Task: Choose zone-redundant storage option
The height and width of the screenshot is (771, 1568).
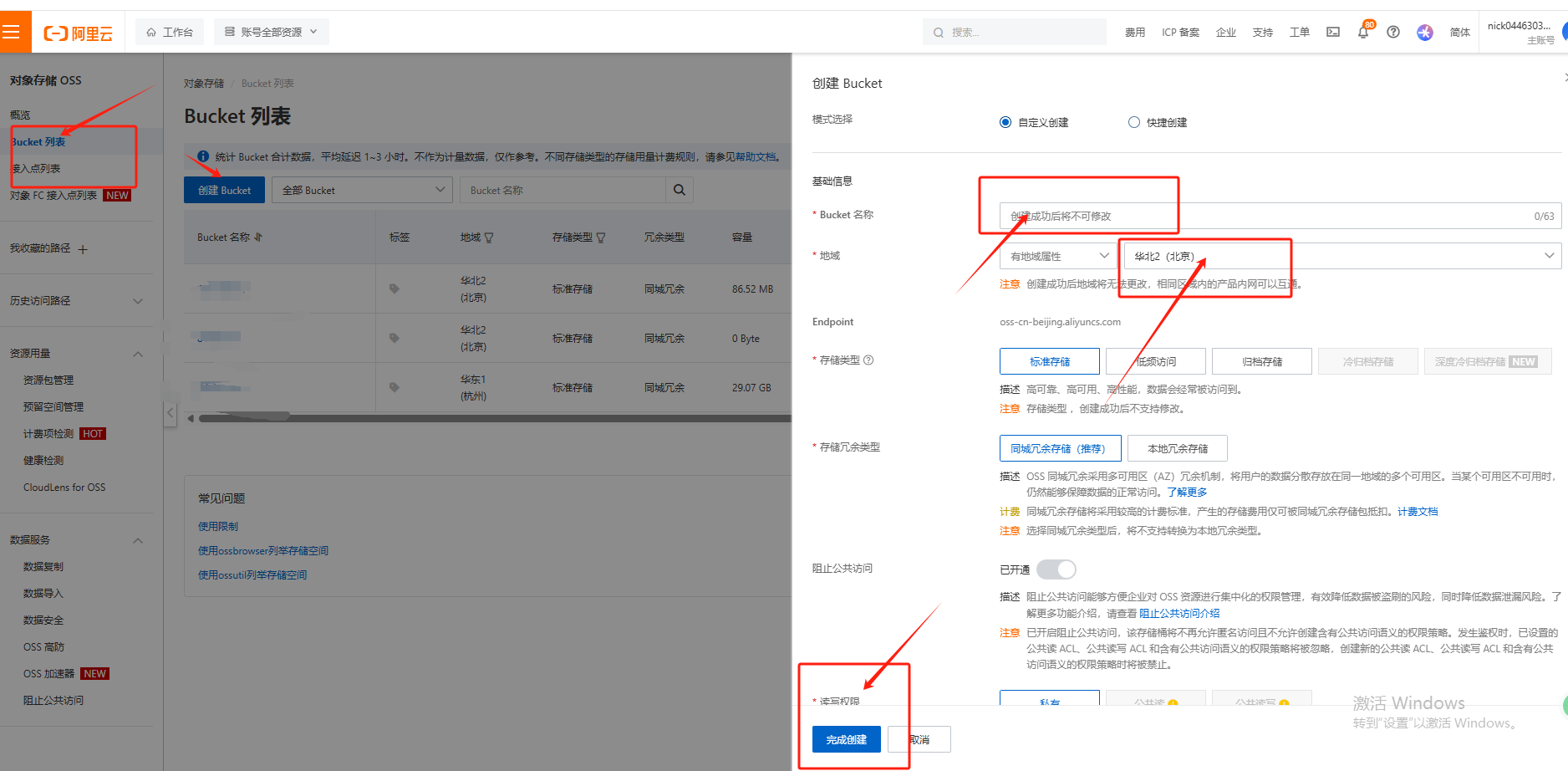Action: click(1061, 448)
